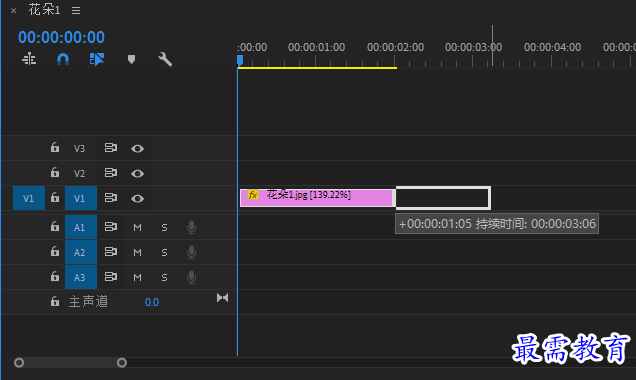Toggle sync lock for A2

[x=111, y=252]
